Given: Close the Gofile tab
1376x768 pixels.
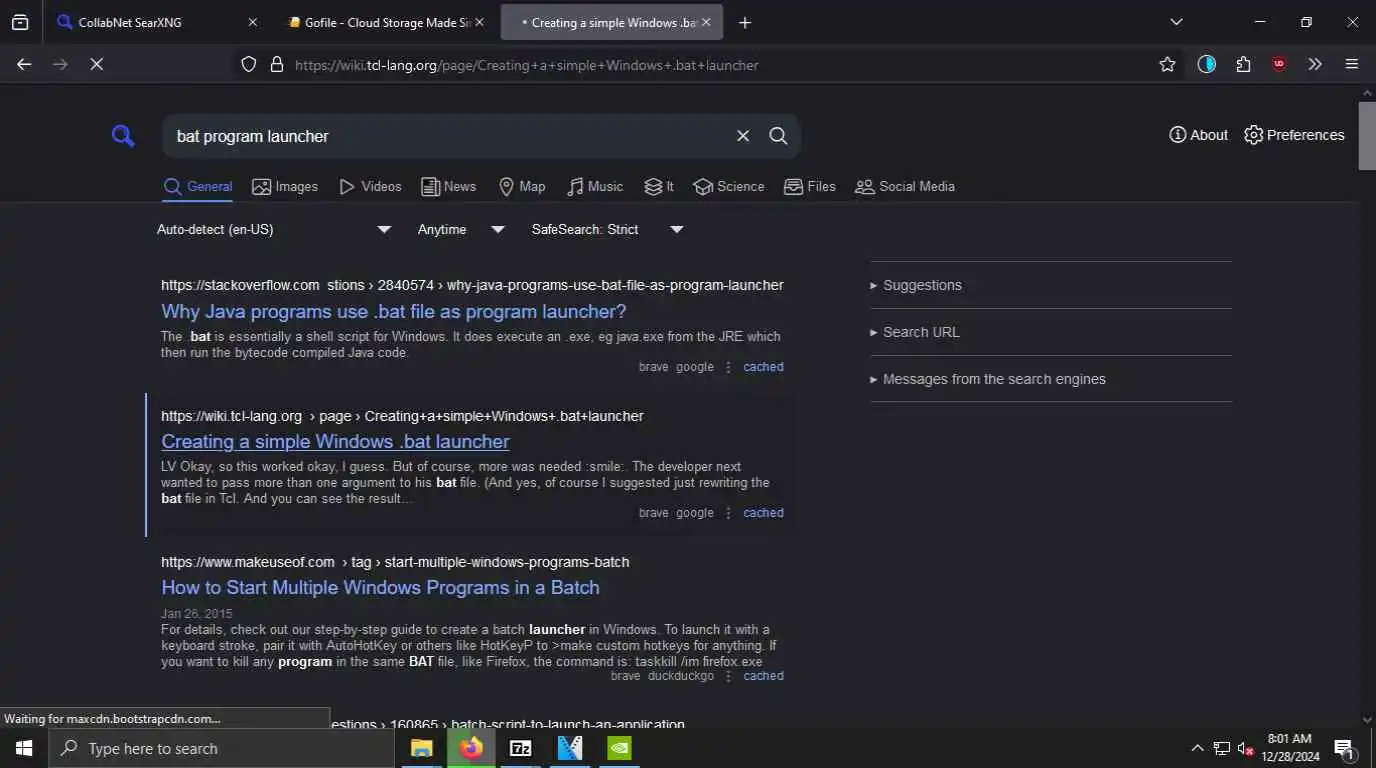Looking at the screenshot, I should tap(479, 22).
